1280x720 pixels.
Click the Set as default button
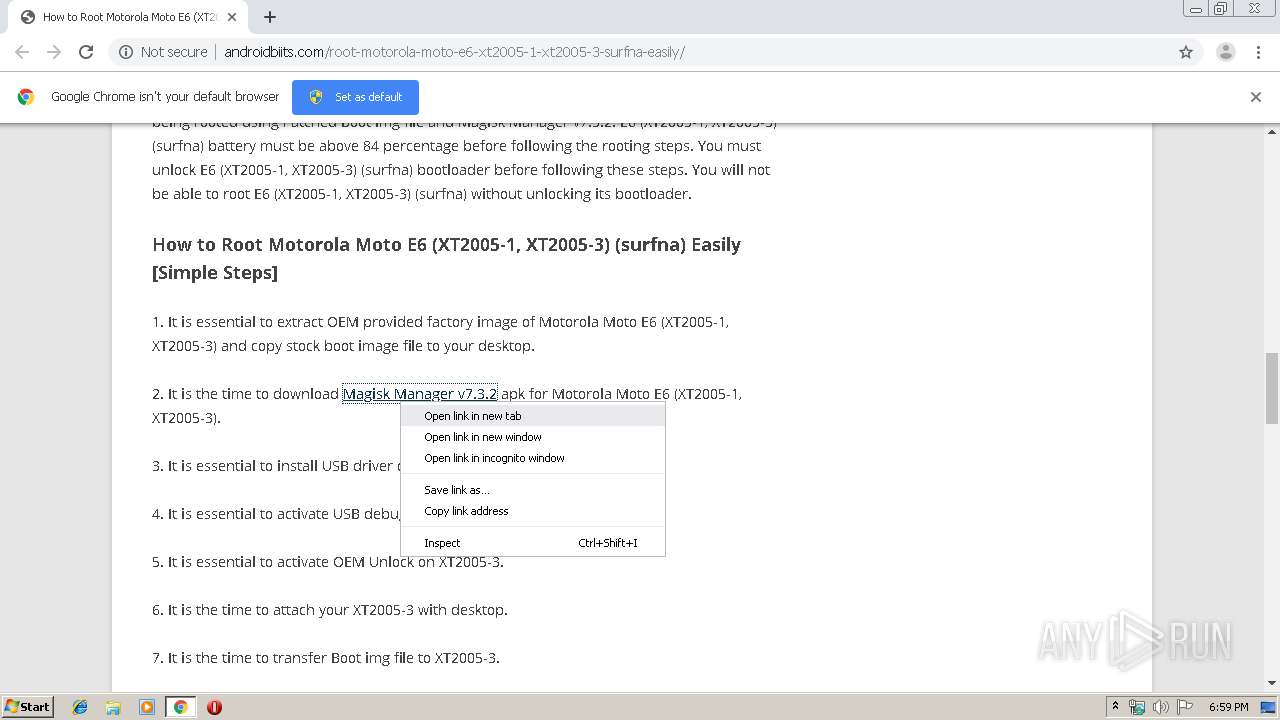tap(355, 97)
